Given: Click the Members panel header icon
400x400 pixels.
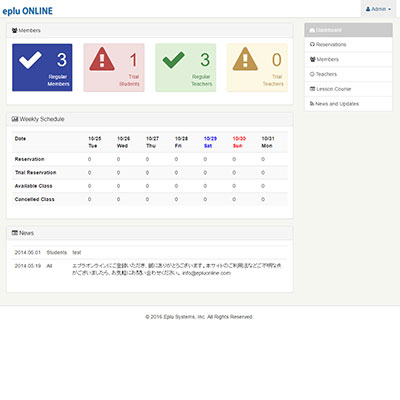Looking at the screenshot, I should 15,30.
